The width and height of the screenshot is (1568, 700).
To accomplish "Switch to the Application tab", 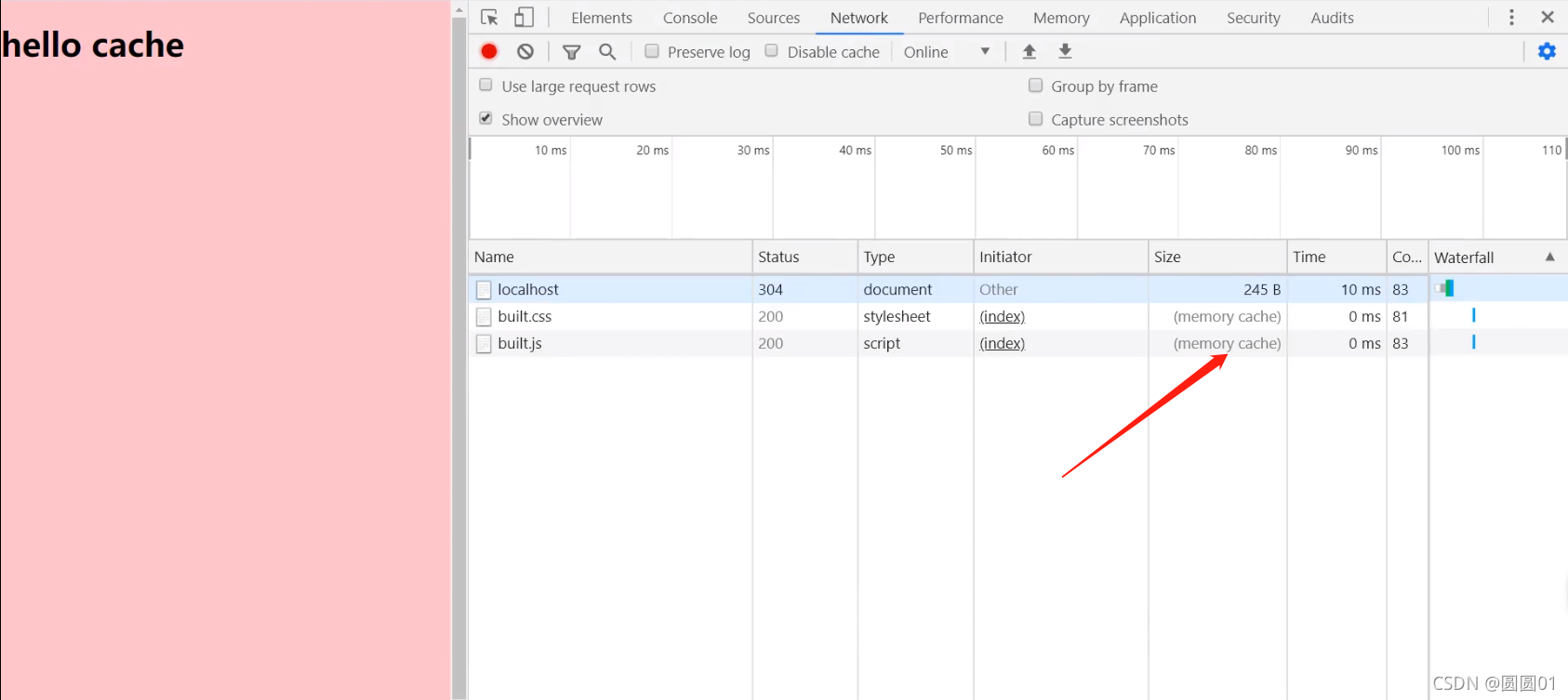I will pyautogui.click(x=1158, y=18).
